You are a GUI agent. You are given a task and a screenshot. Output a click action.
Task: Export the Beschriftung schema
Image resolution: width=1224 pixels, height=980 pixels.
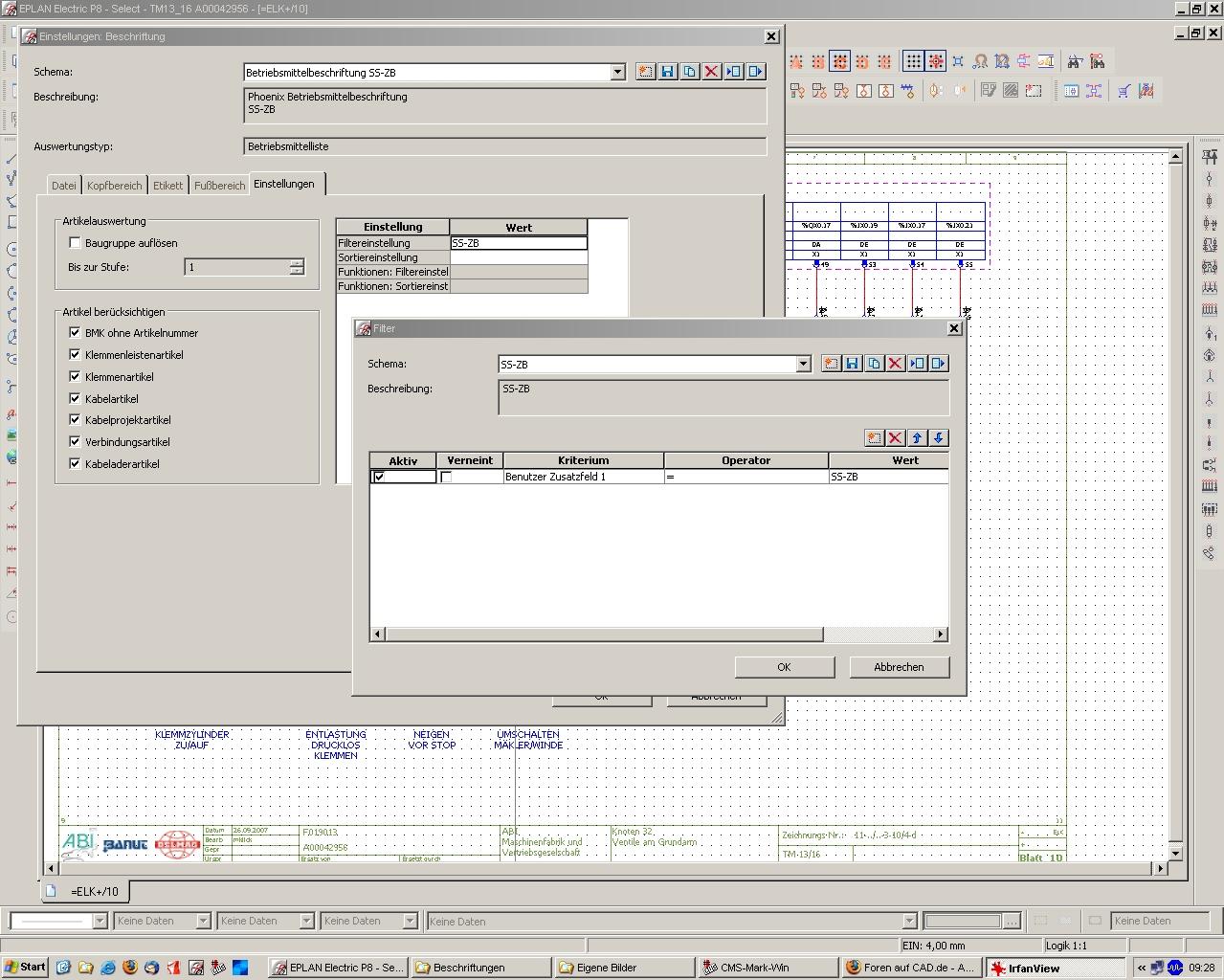coord(756,72)
